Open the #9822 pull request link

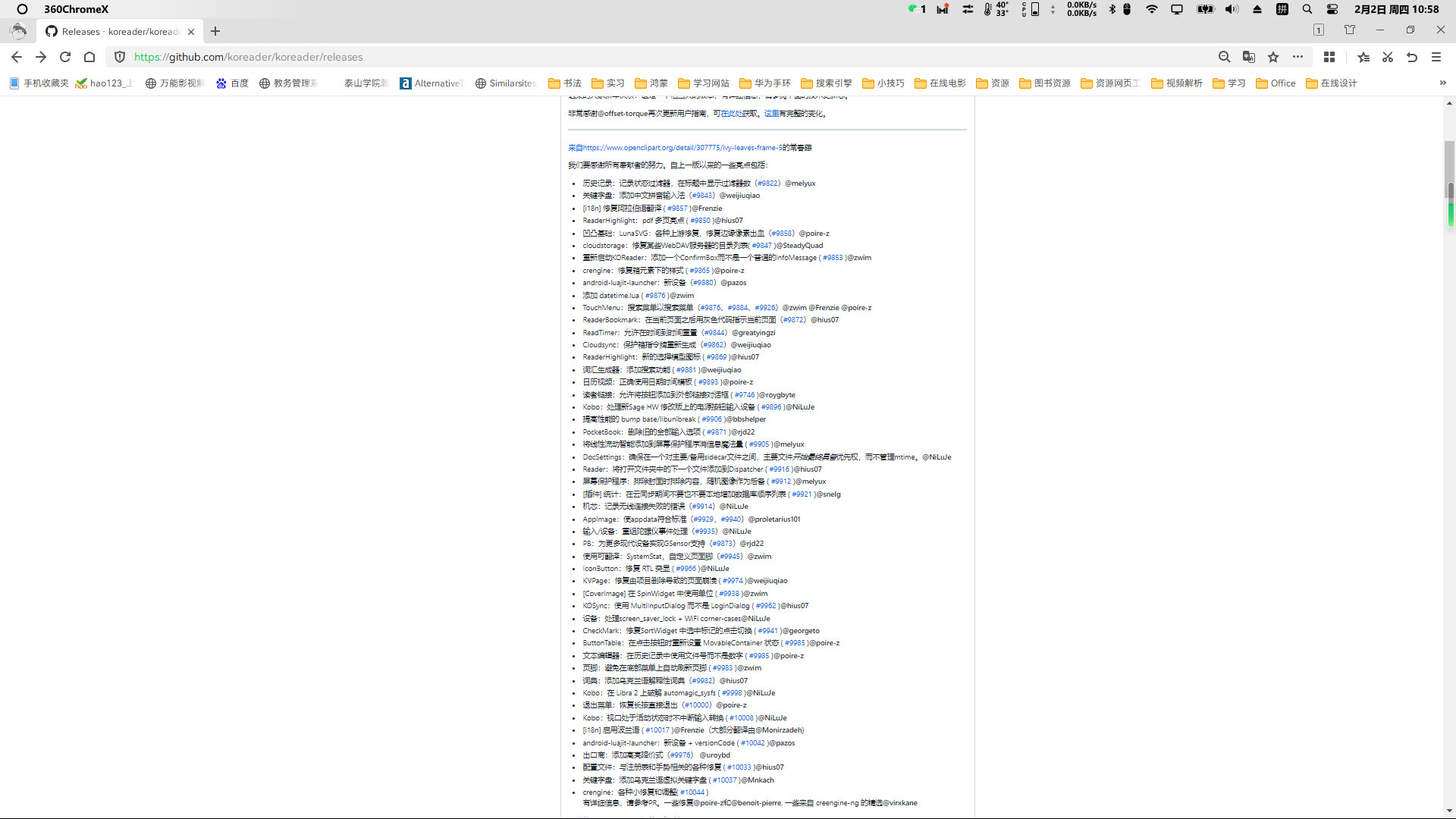coord(769,182)
